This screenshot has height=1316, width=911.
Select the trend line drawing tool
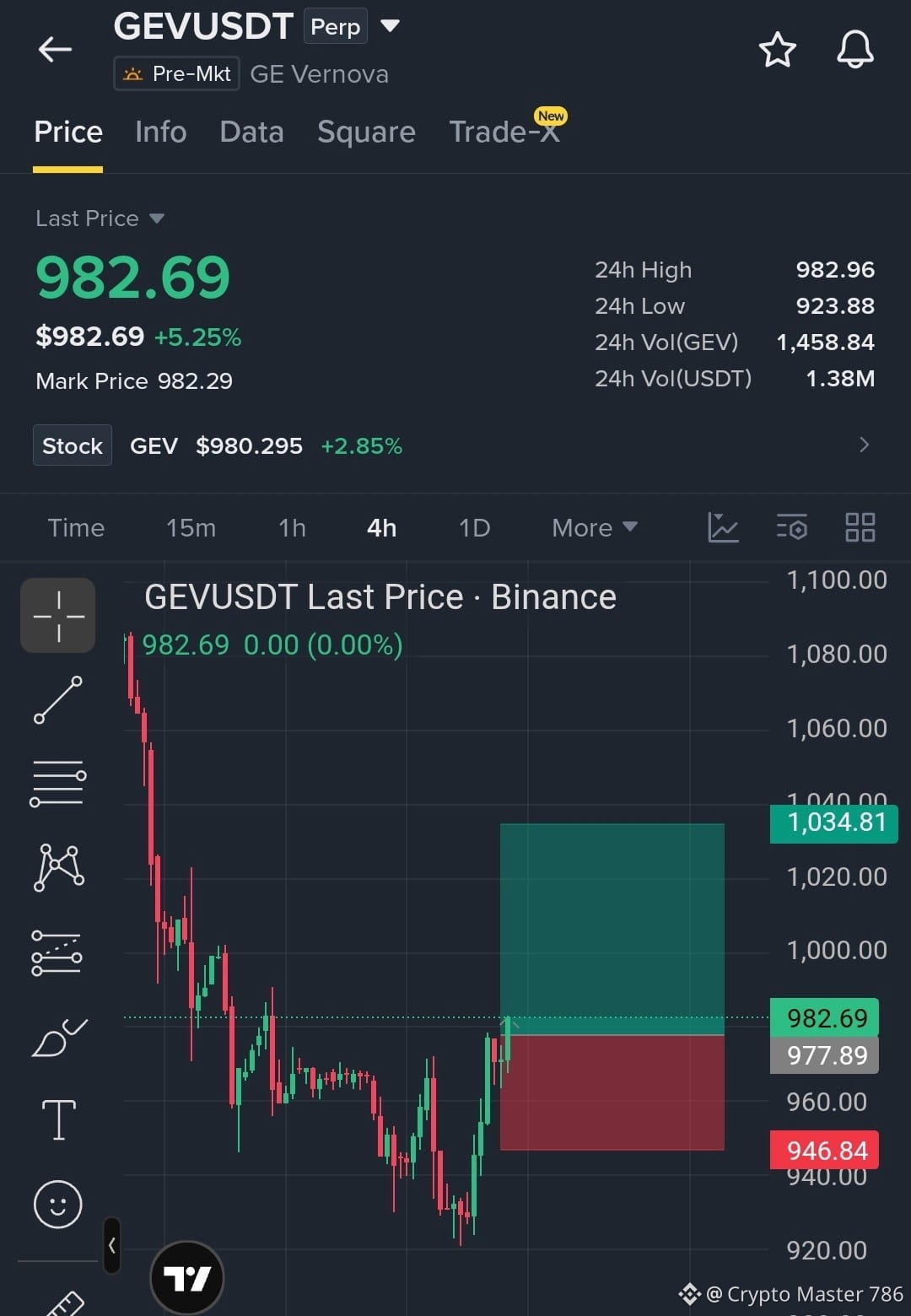pos(58,700)
